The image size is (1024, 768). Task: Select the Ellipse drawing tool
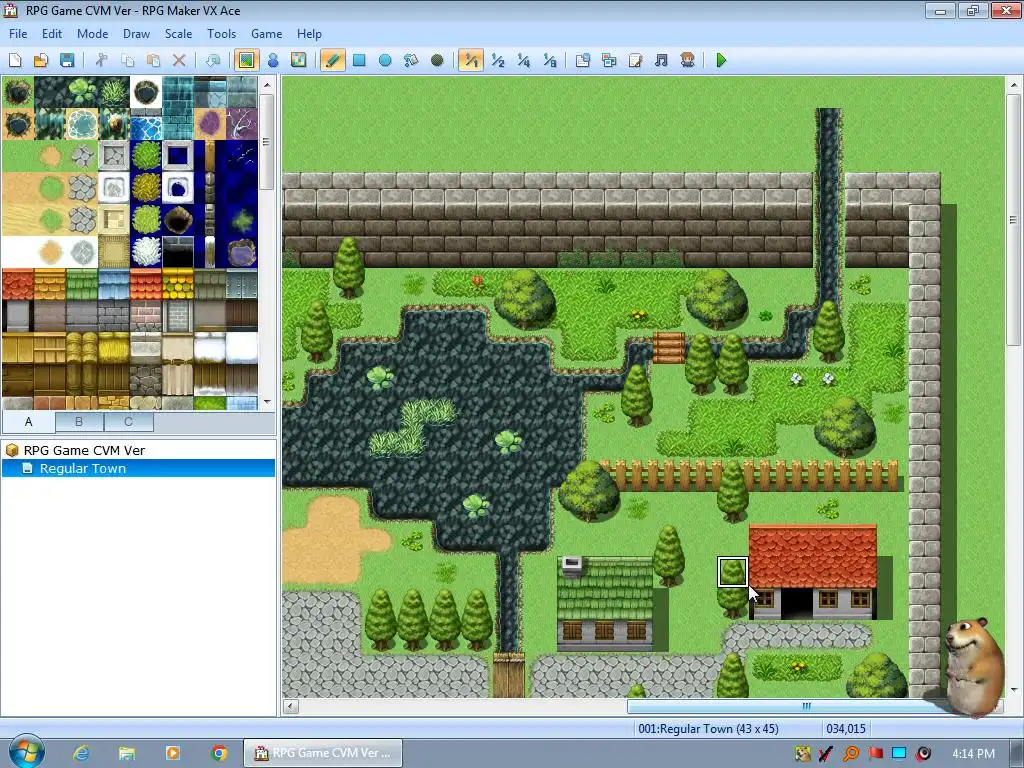385,60
